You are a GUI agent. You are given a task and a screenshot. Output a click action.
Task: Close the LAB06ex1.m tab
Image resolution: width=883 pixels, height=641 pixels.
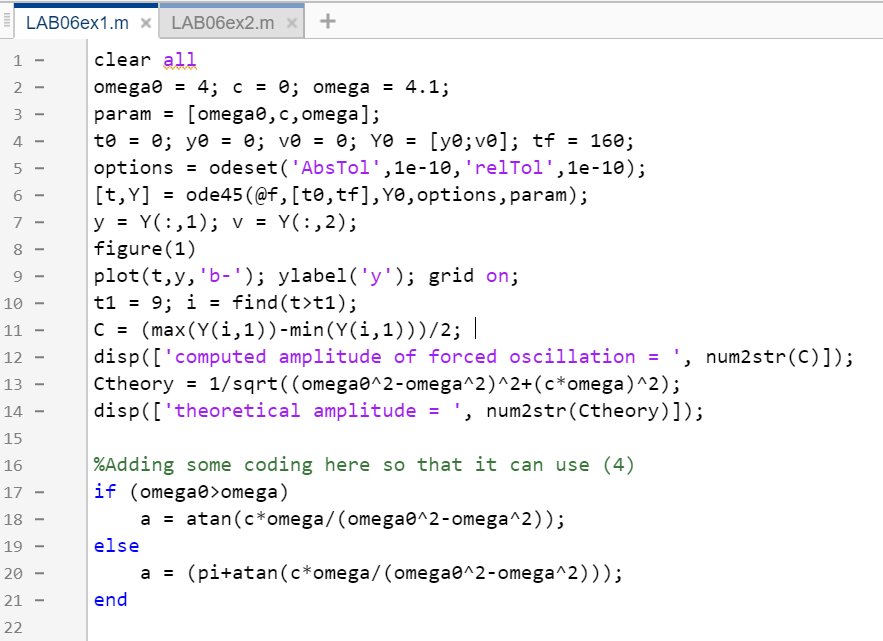pos(145,23)
